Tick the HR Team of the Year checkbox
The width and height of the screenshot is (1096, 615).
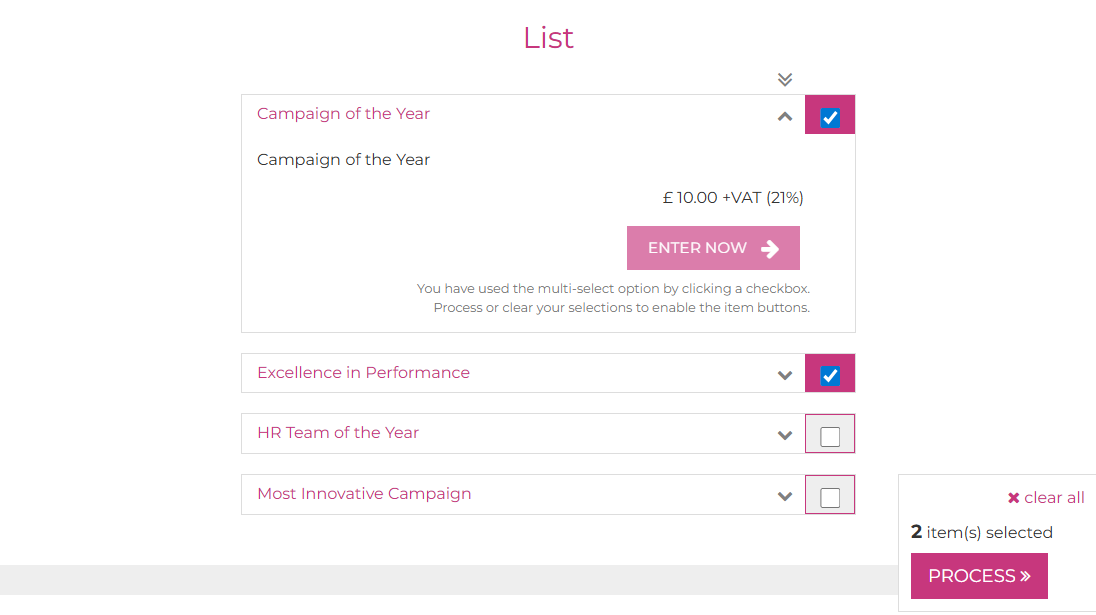click(830, 436)
